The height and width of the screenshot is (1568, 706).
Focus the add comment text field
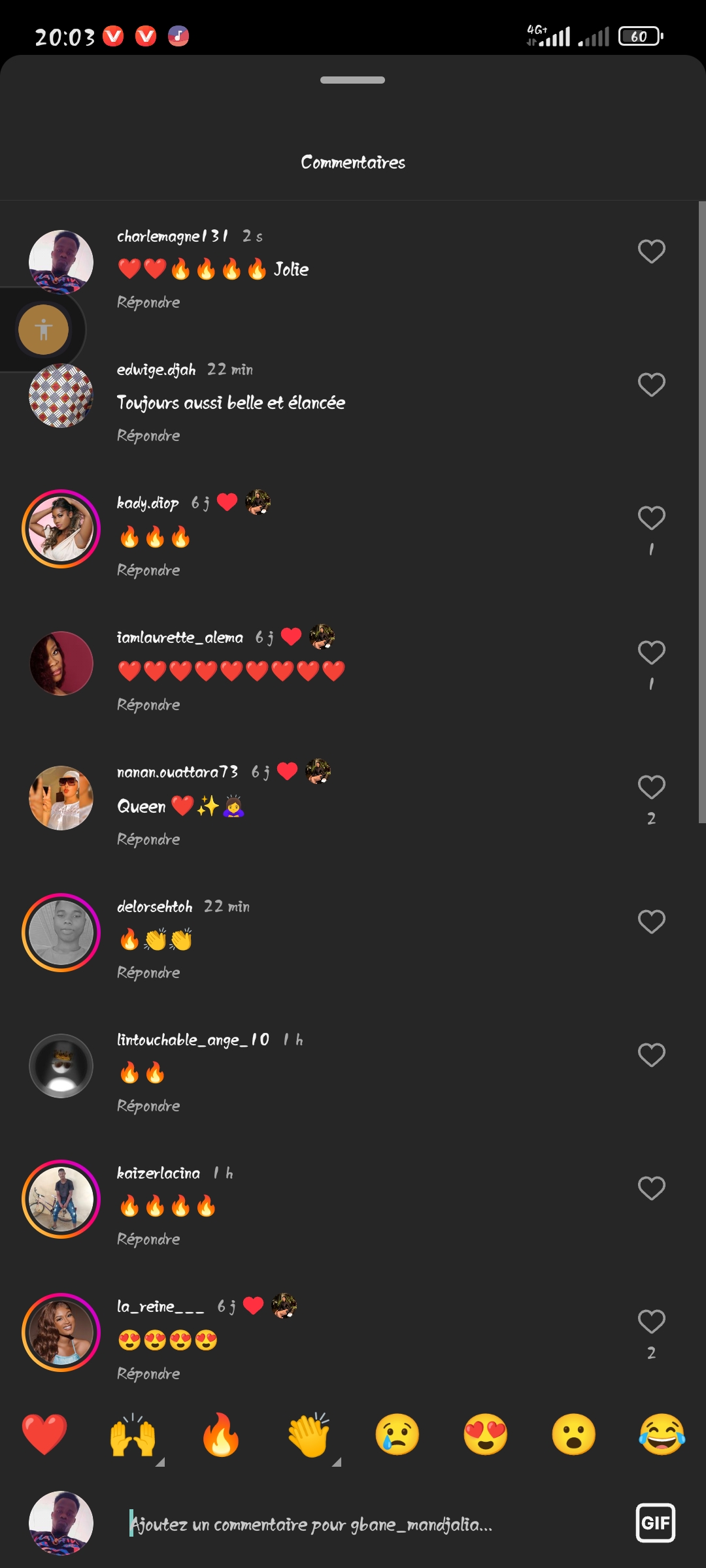pyautogui.click(x=366, y=1524)
